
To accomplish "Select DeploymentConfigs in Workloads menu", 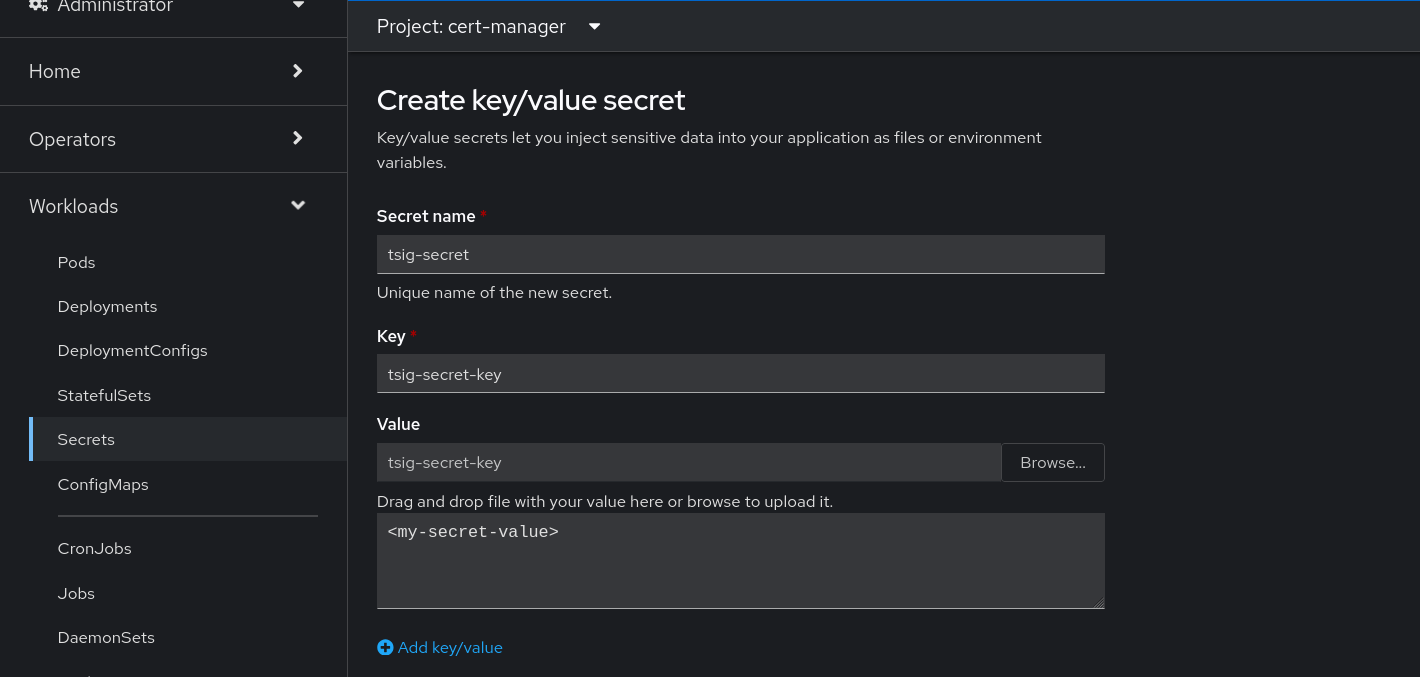I will (132, 351).
